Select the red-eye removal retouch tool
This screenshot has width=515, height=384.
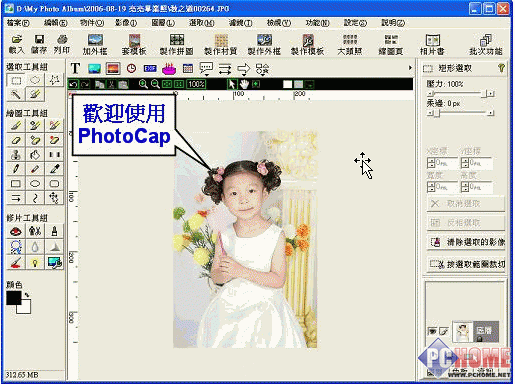(x=16, y=231)
